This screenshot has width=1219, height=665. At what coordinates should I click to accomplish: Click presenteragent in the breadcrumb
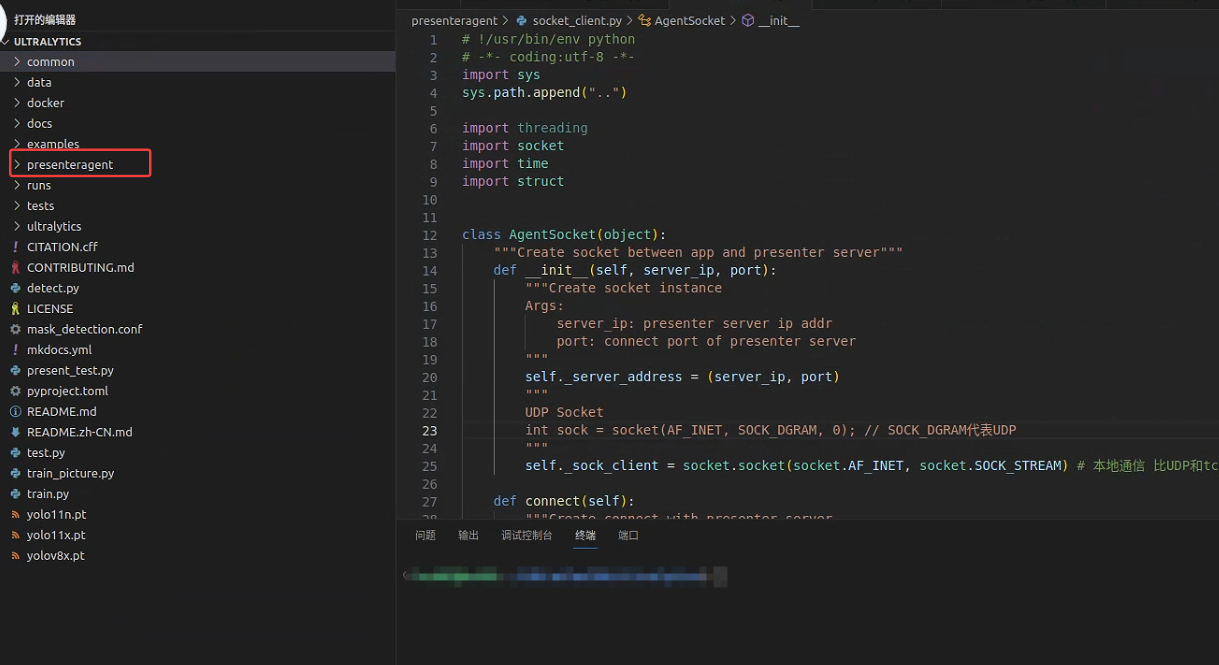coord(454,20)
